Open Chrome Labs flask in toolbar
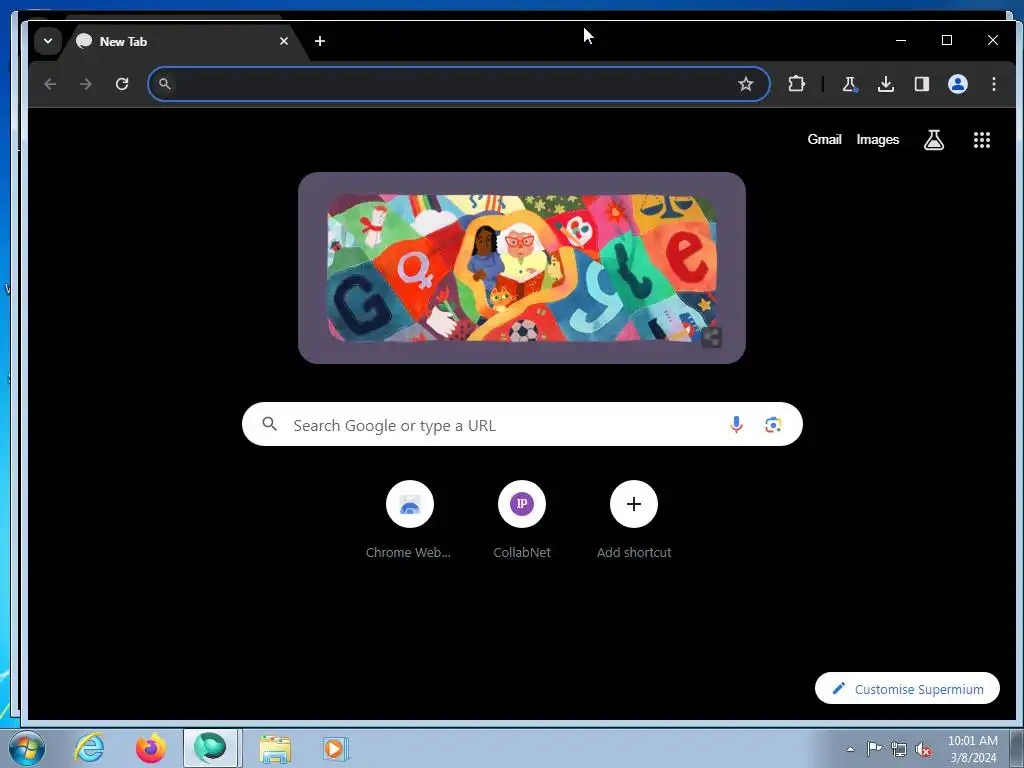This screenshot has height=768, width=1024. click(849, 84)
